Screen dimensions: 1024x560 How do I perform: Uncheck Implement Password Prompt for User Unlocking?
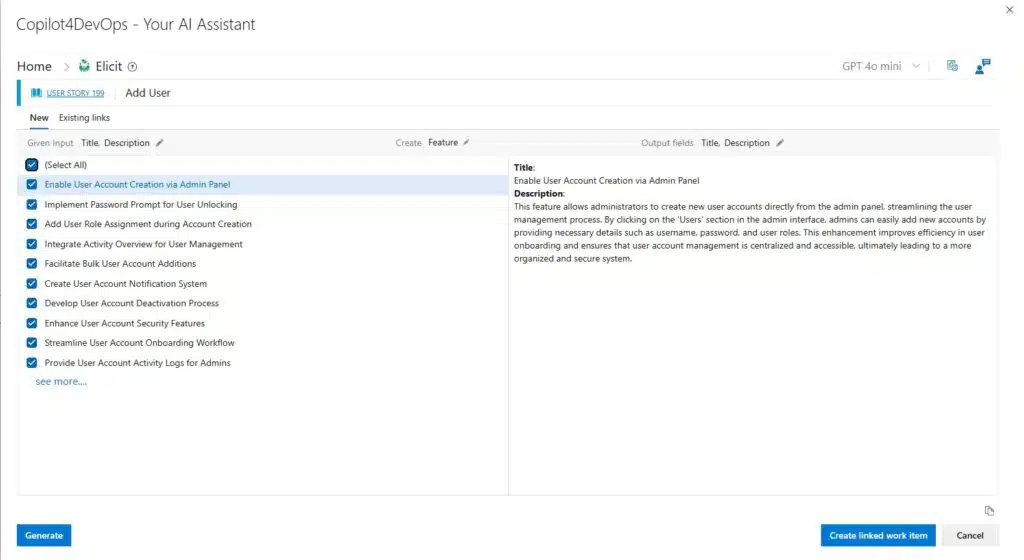[32, 204]
